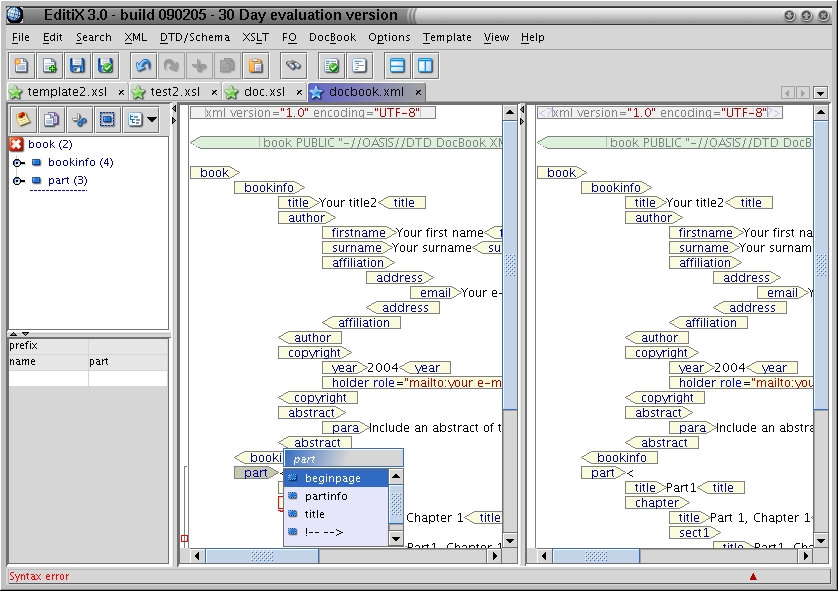Click the Save and validate icon
This screenshot has height=591, width=838.
[106, 66]
